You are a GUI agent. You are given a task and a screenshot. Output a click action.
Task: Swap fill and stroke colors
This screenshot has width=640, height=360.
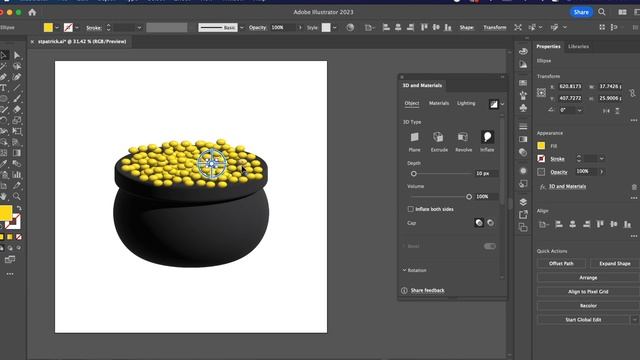tap(19, 208)
